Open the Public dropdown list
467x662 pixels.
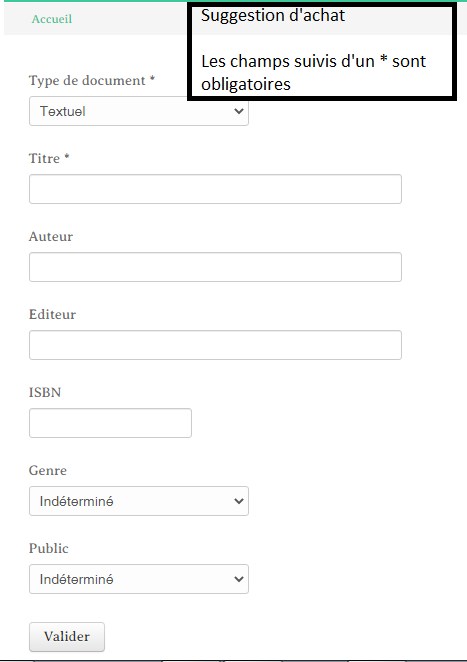tap(138, 579)
